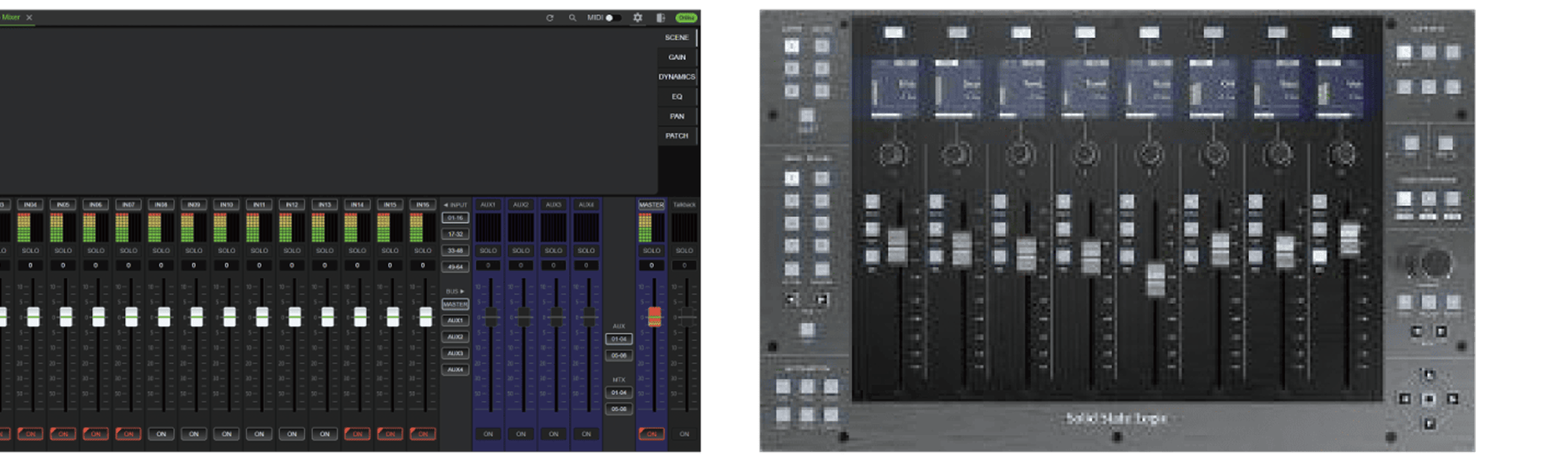The height and width of the screenshot is (456, 1568).
Task: Toggle the MIDI switch
Action: 614,18
